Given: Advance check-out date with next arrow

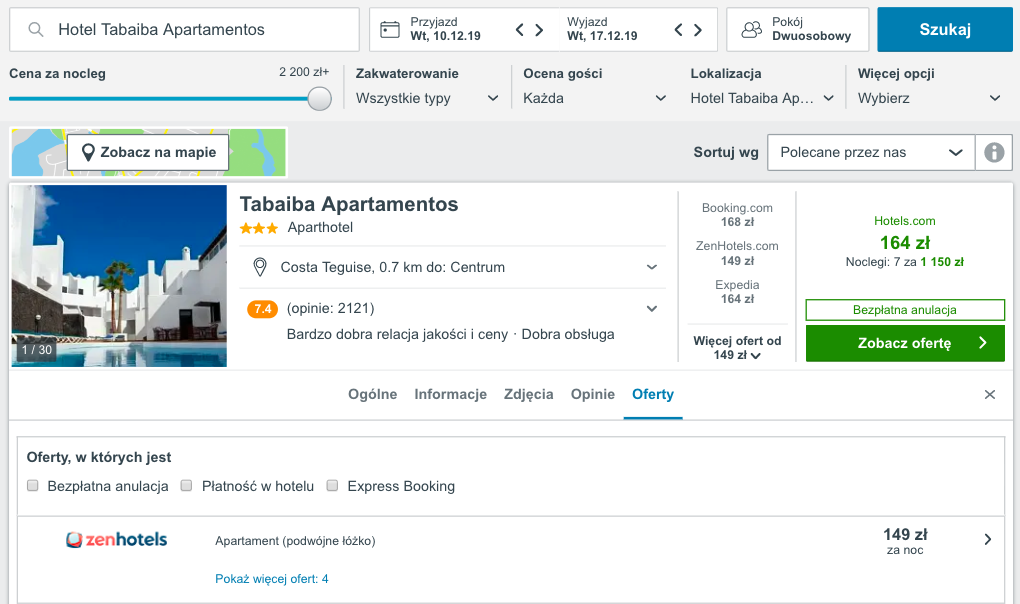Looking at the screenshot, I should [698, 29].
